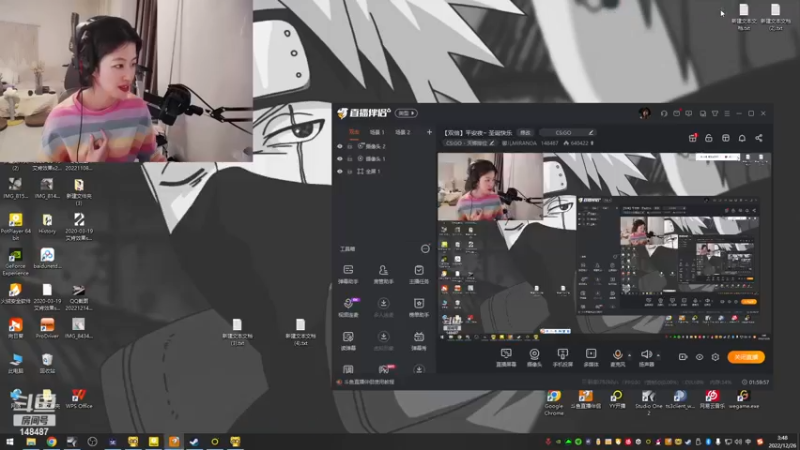Screen dimensions: 800x450
Task: Lock the 摄像头 1 source
Action: [x=350, y=159]
